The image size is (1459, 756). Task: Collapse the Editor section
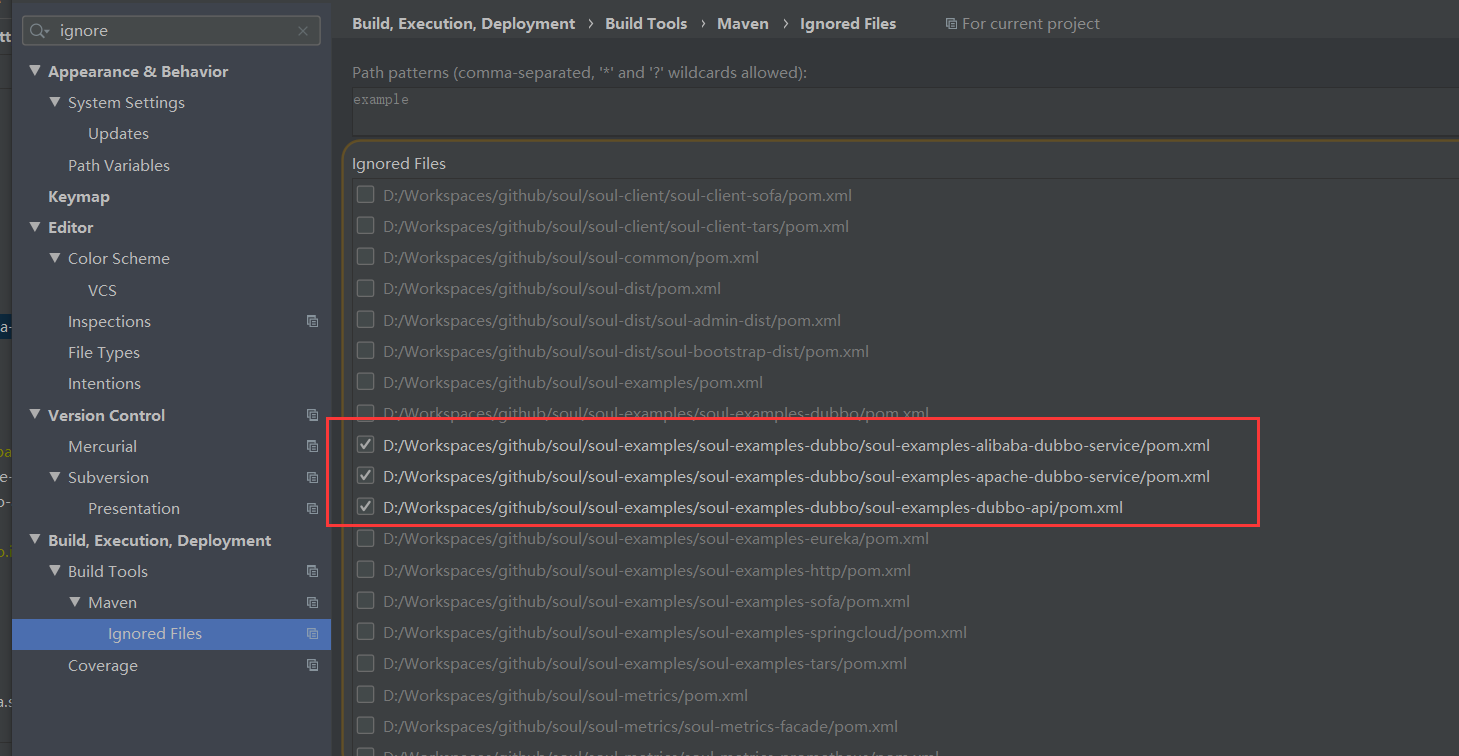pos(36,227)
